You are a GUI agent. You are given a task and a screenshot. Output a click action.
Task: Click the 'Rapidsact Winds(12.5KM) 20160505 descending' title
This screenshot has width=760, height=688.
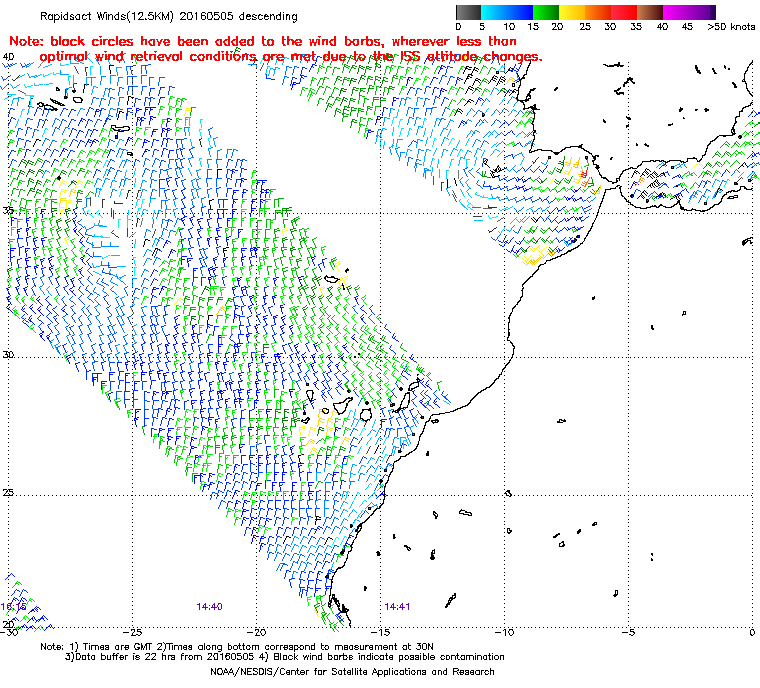tap(169, 16)
